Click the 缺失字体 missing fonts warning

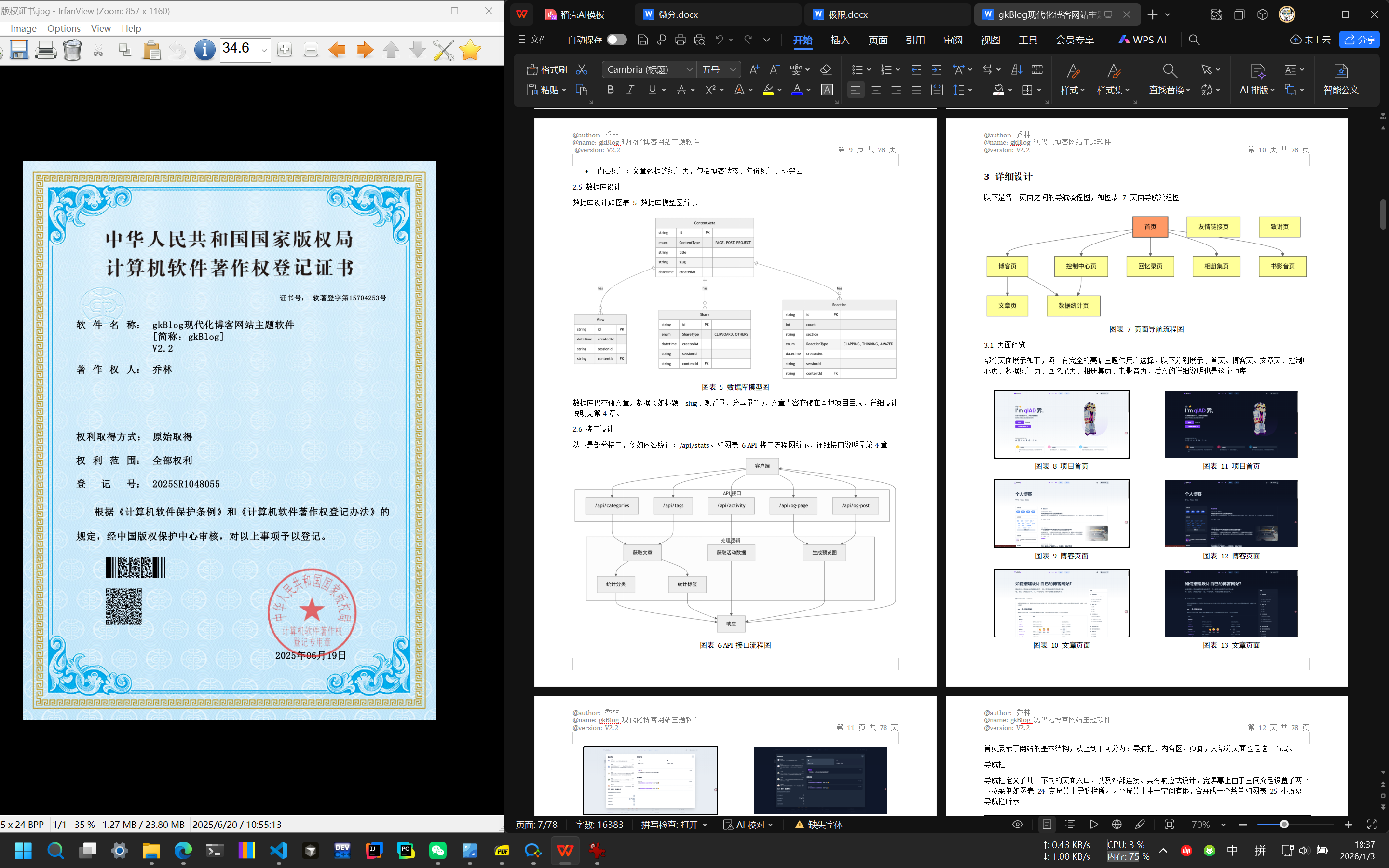click(x=819, y=825)
